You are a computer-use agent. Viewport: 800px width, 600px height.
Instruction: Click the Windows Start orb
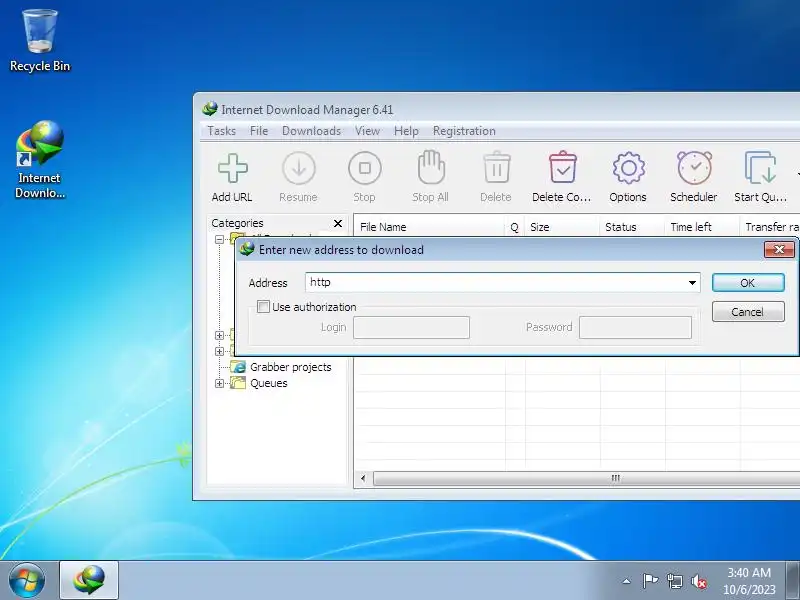(x=27, y=580)
